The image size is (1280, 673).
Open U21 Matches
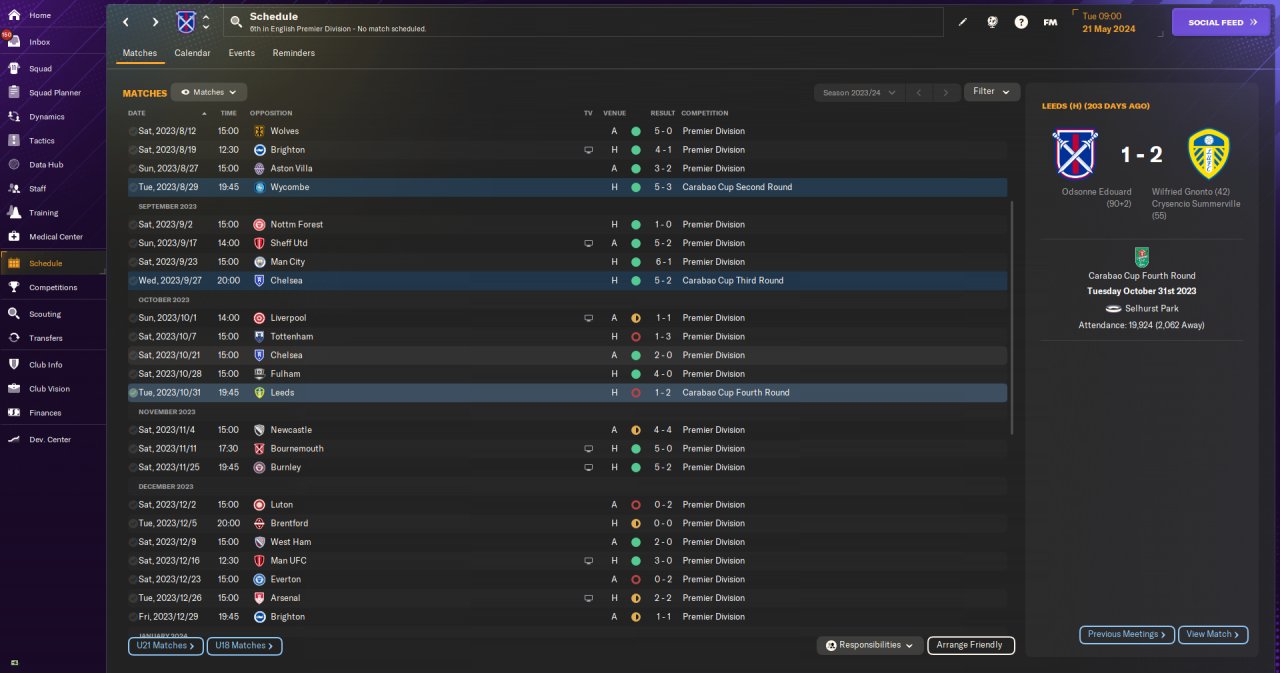(x=166, y=646)
